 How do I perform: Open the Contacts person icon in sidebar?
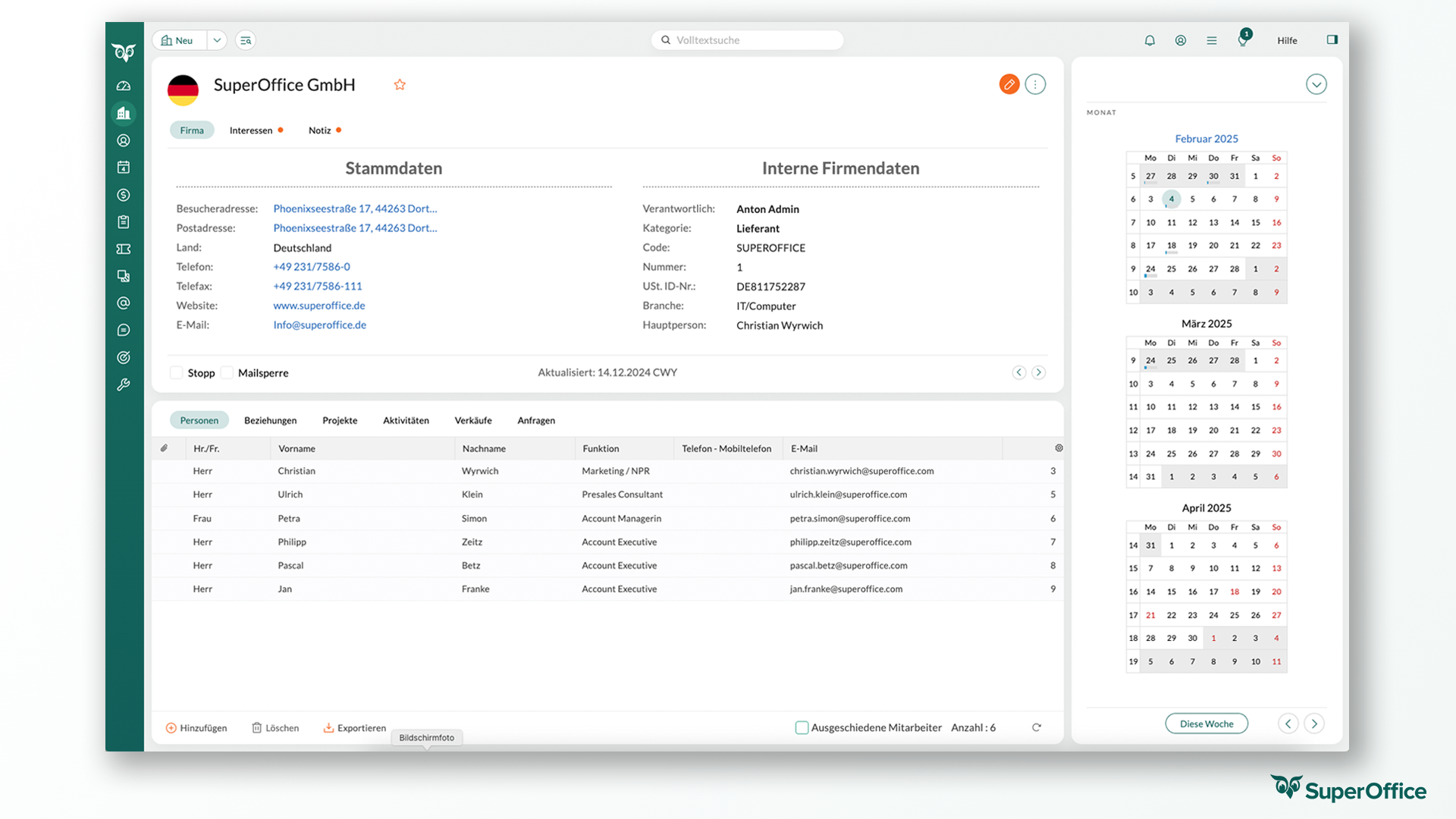[124, 140]
